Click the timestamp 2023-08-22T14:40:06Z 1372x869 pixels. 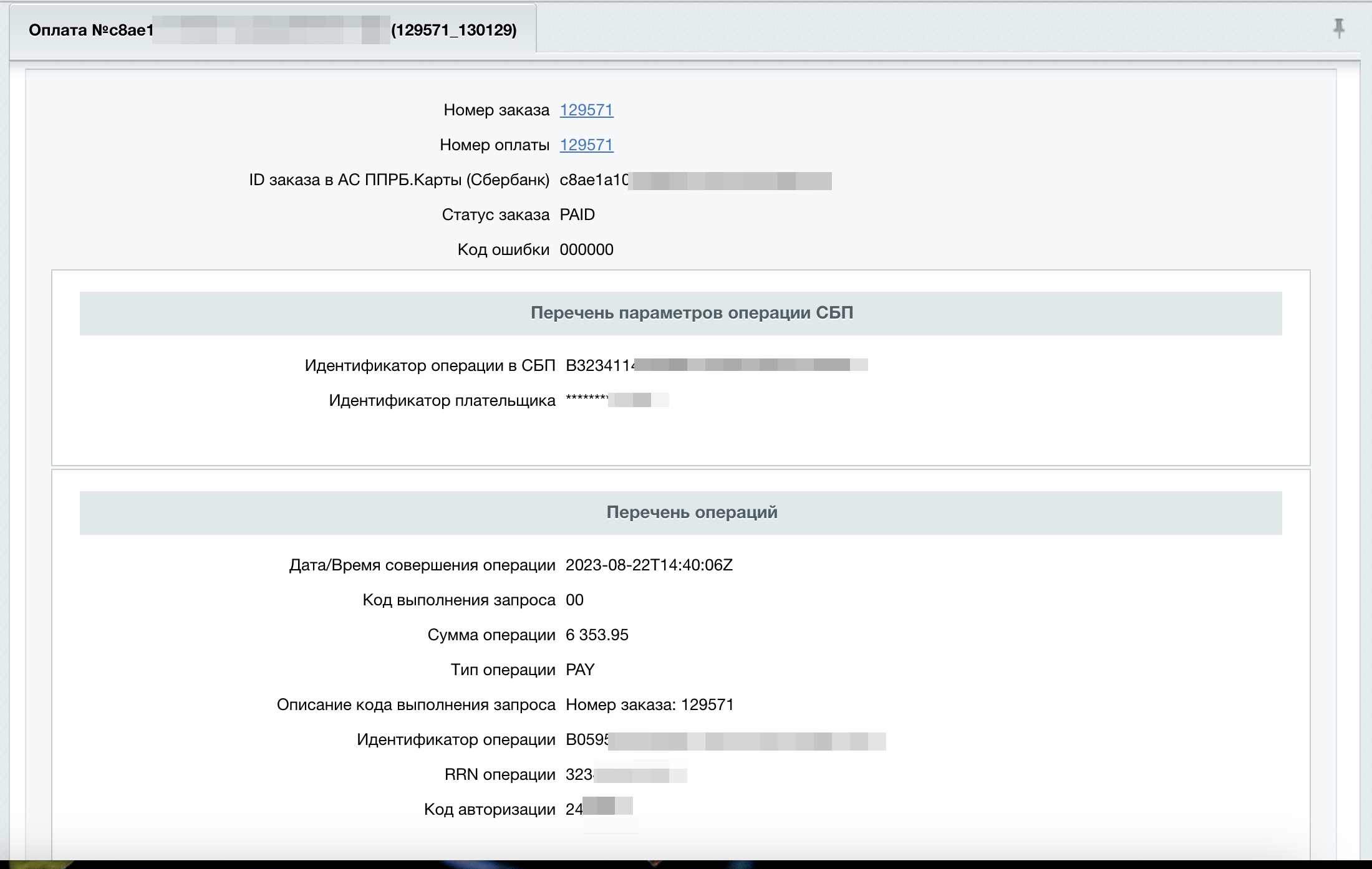click(649, 565)
